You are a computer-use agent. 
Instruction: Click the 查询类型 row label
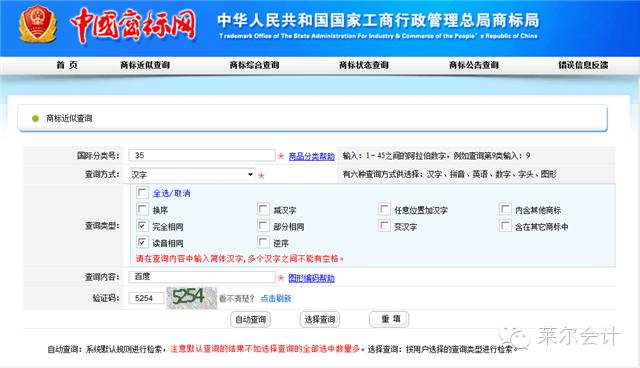[102, 226]
